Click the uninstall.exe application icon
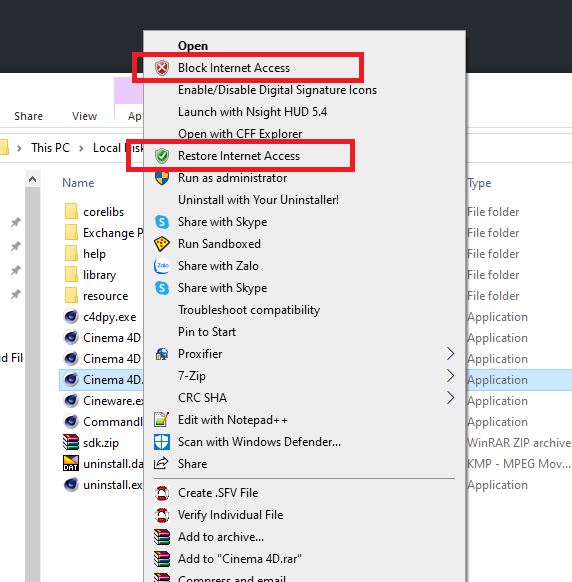This screenshot has height=582, width=572. tap(71, 484)
